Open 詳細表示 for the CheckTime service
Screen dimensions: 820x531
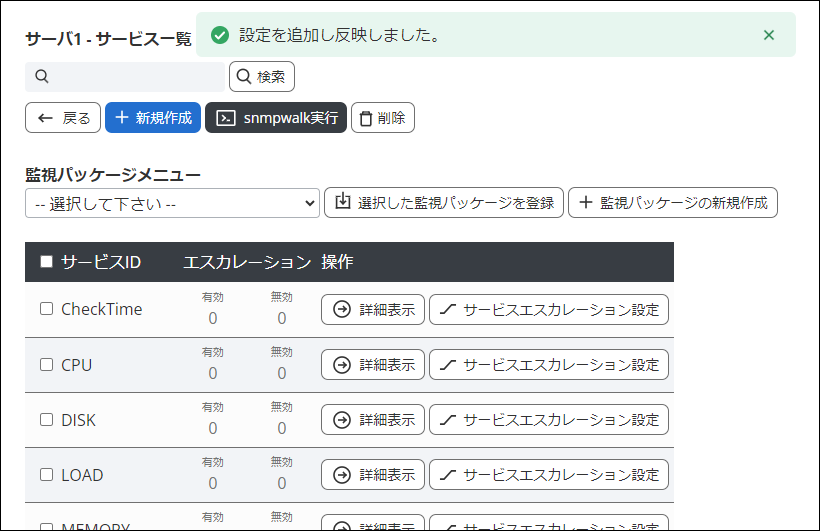pyautogui.click(x=373, y=310)
